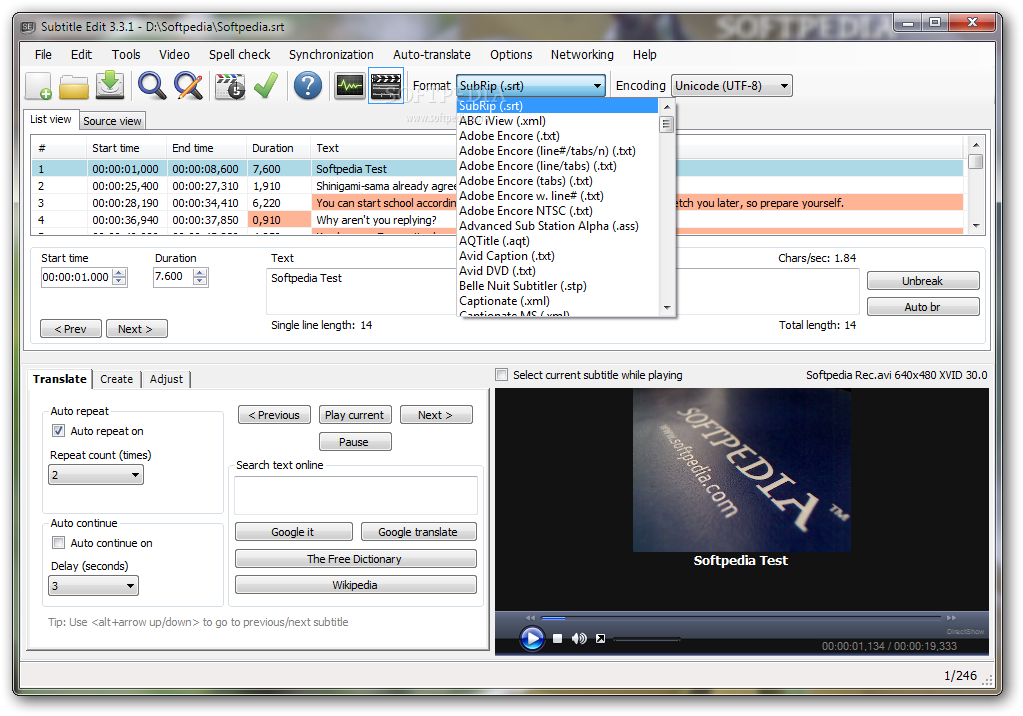Open the Synchronization menu
1023x716 pixels.
[331, 55]
